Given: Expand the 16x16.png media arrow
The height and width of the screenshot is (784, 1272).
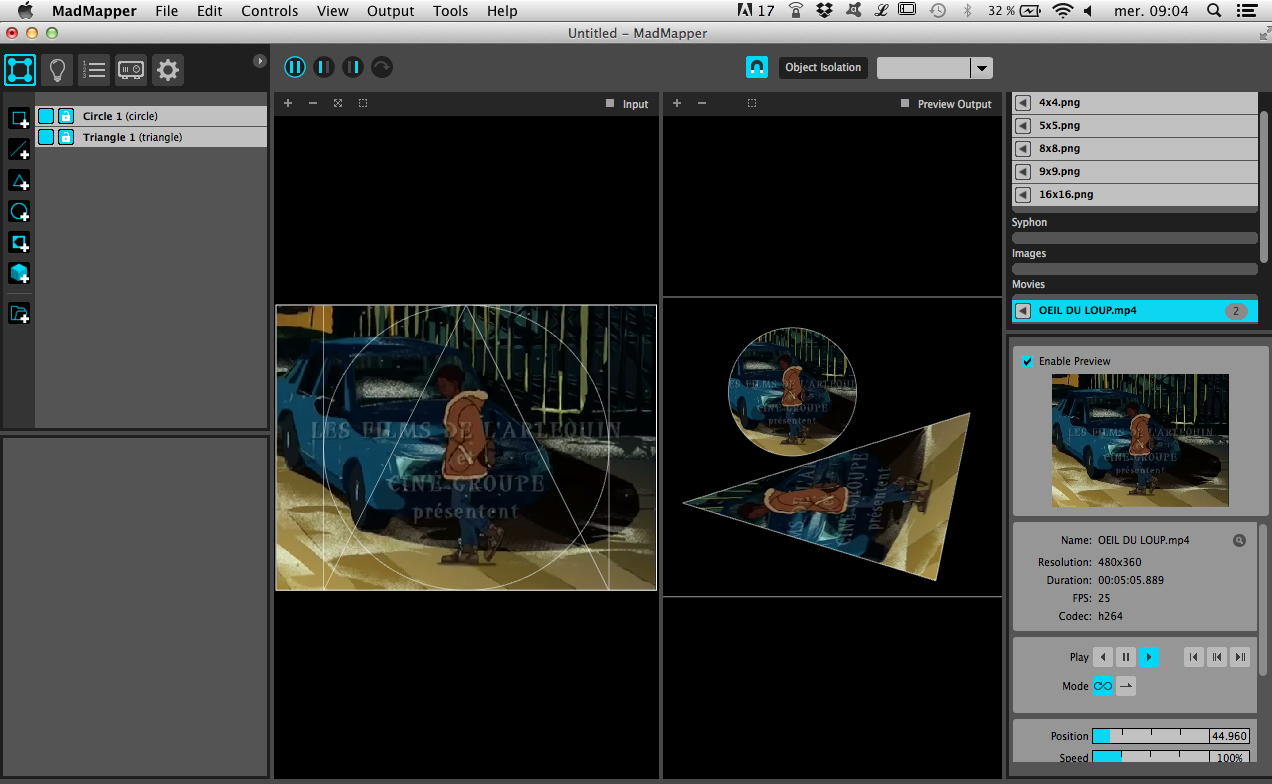Looking at the screenshot, I should tap(1022, 195).
